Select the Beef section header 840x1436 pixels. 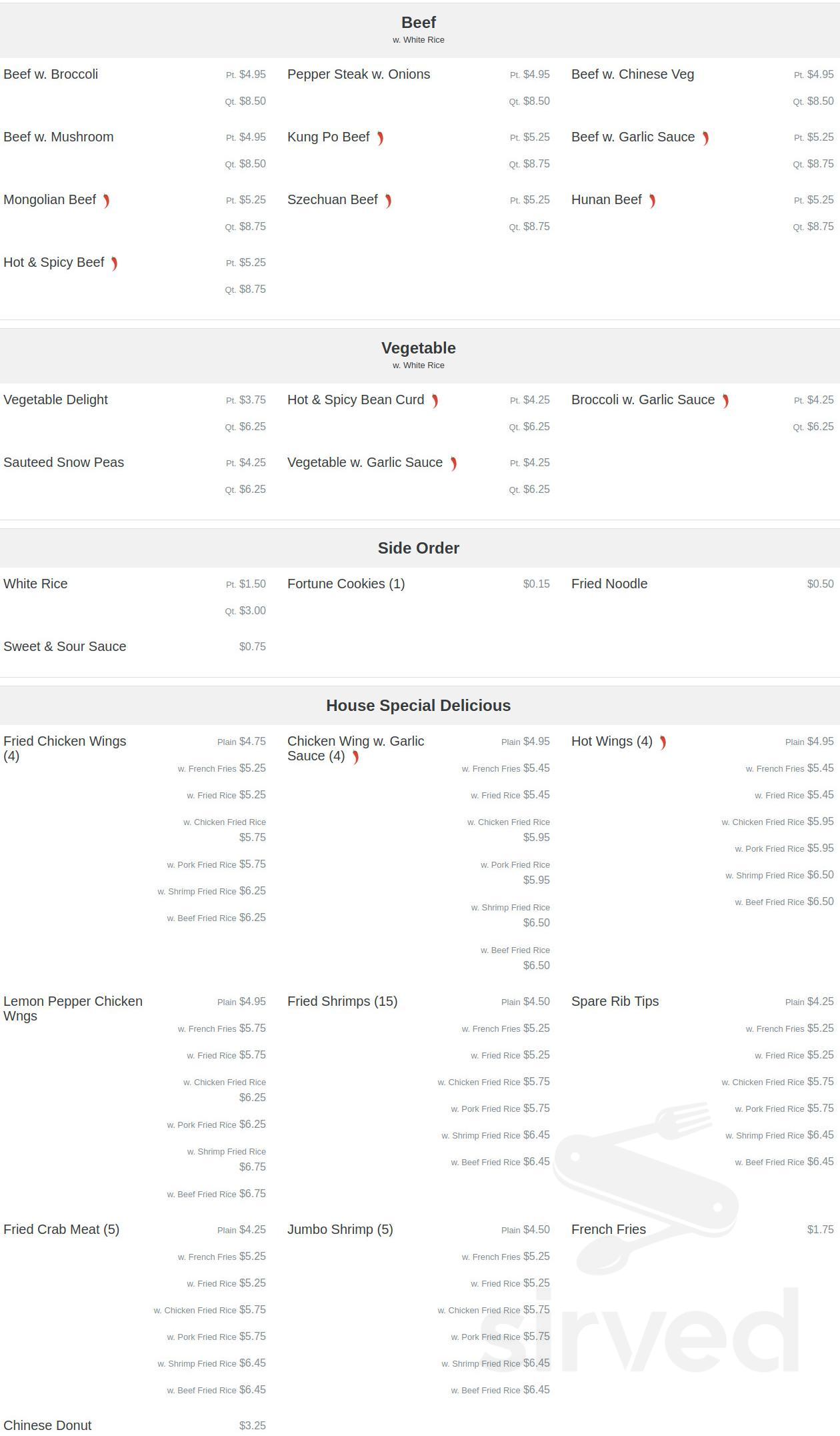point(418,23)
